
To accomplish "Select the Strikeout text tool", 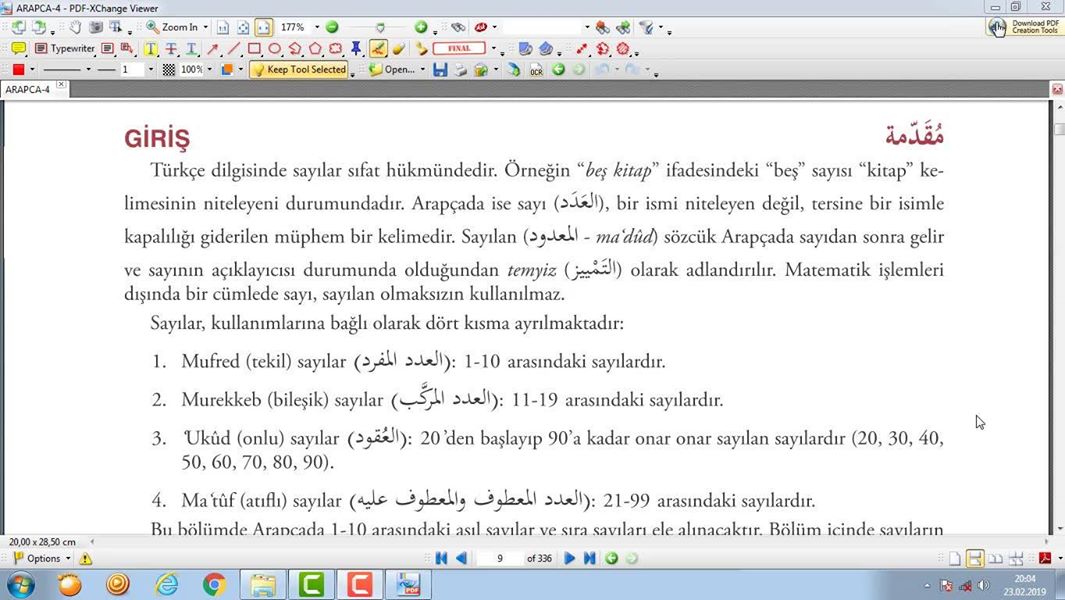I will coord(171,49).
